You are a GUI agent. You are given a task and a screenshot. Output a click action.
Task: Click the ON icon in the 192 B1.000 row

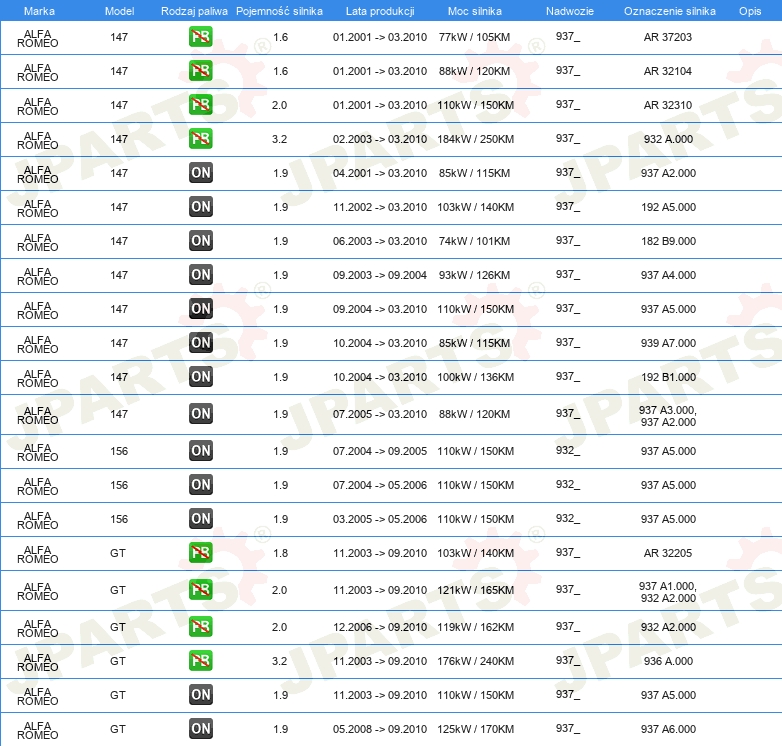[x=200, y=377]
